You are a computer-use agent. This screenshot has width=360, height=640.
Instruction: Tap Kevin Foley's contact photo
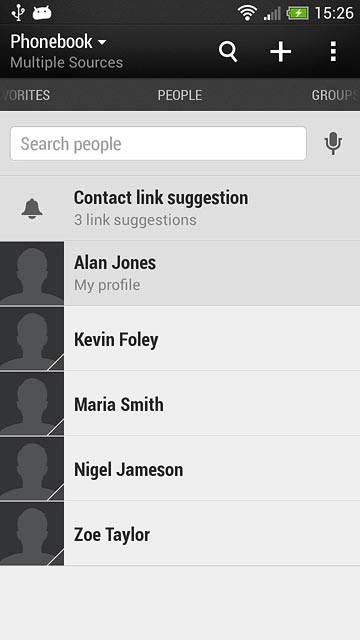32,338
